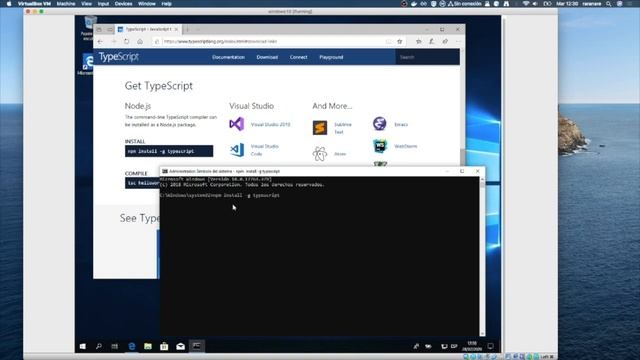Screen dimensions: 640x360
Task: Open the Sublime Text link
Action: 342,128
